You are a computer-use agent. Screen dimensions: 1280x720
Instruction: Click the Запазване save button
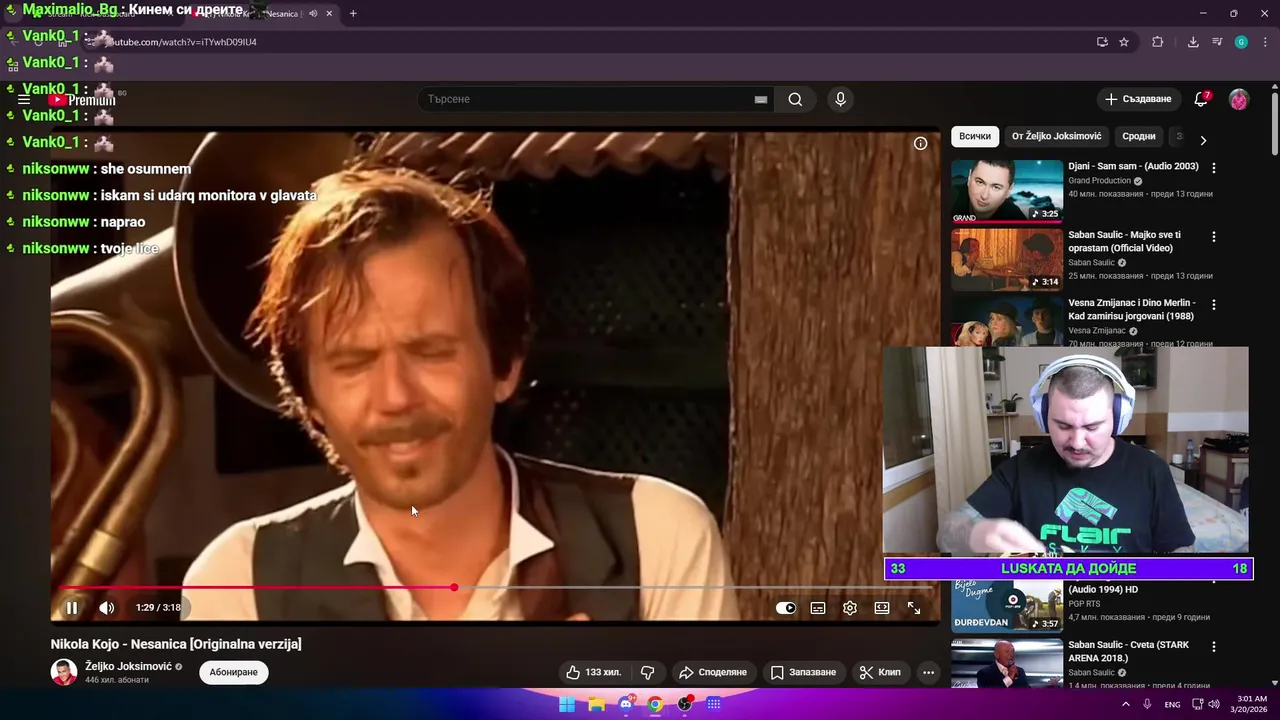(803, 672)
